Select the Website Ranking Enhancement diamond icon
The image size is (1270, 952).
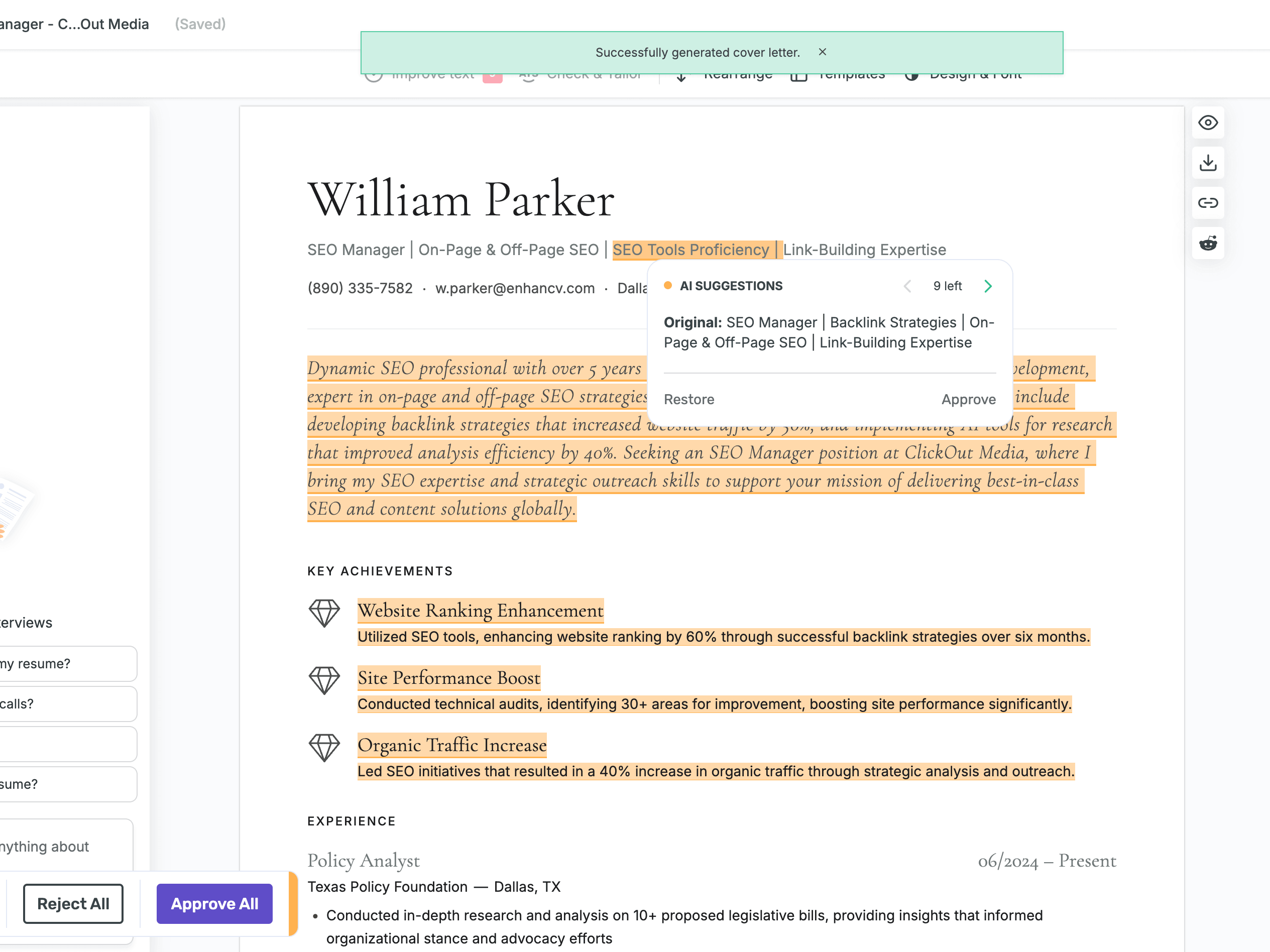tap(324, 613)
